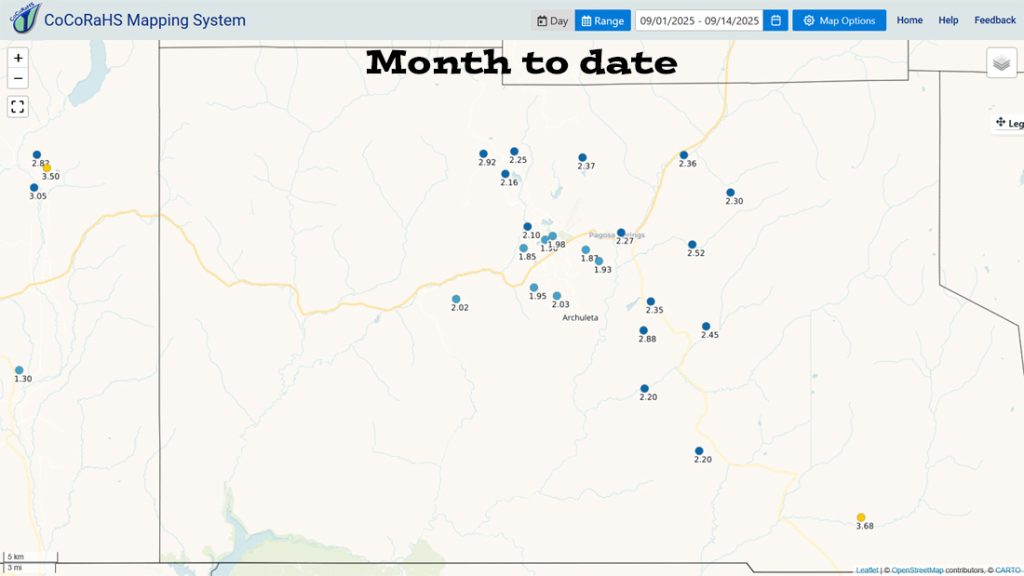Open the Feedback link

[x=995, y=20]
